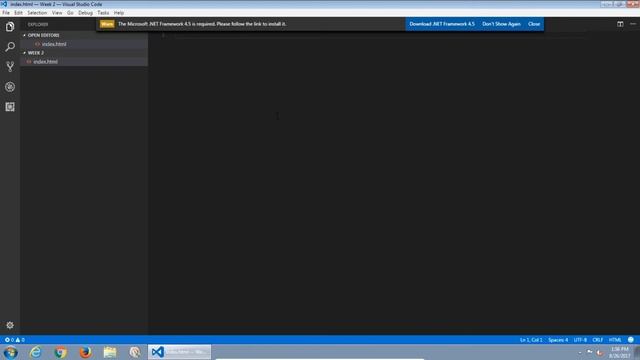Launch Firefox from the taskbar
The height and width of the screenshot is (360, 640).
85,352
